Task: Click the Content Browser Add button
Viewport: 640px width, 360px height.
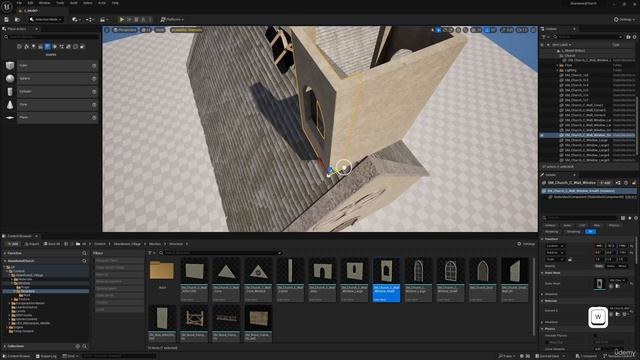Action: point(13,244)
